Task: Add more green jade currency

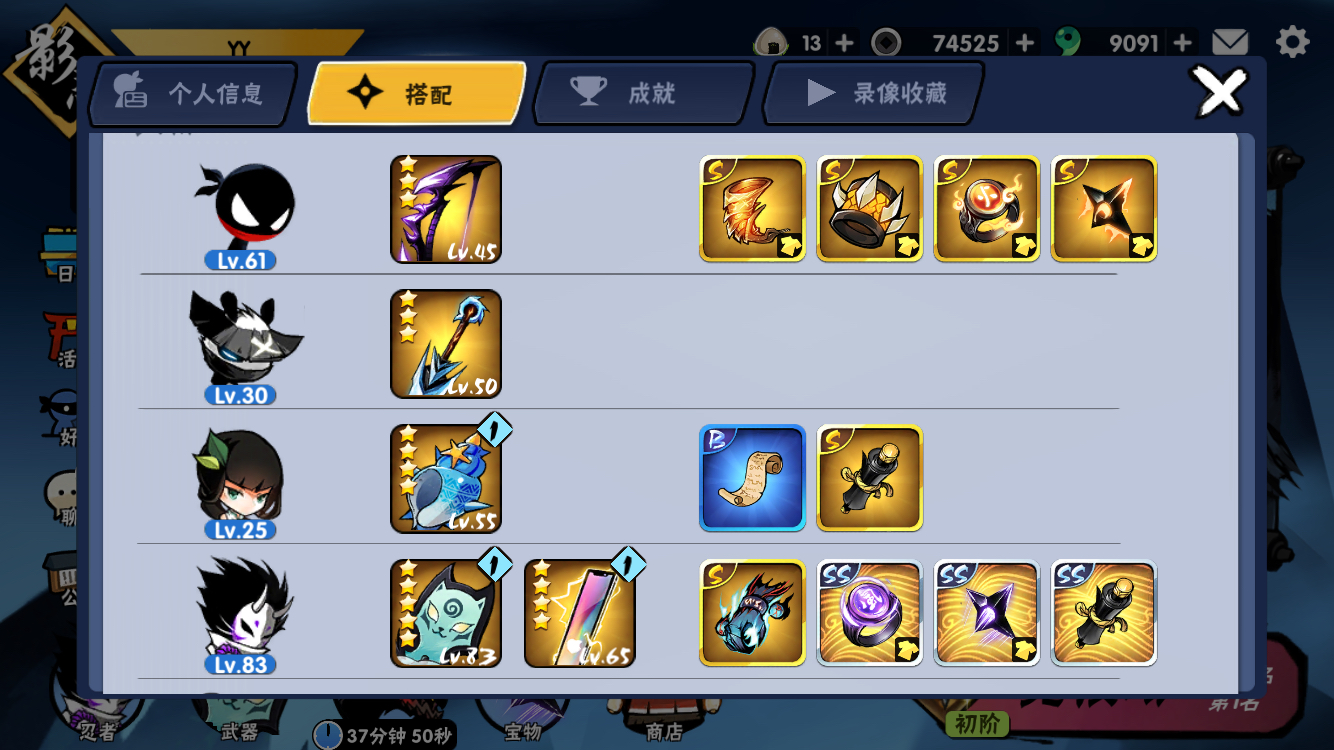Action: (1183, 43)
